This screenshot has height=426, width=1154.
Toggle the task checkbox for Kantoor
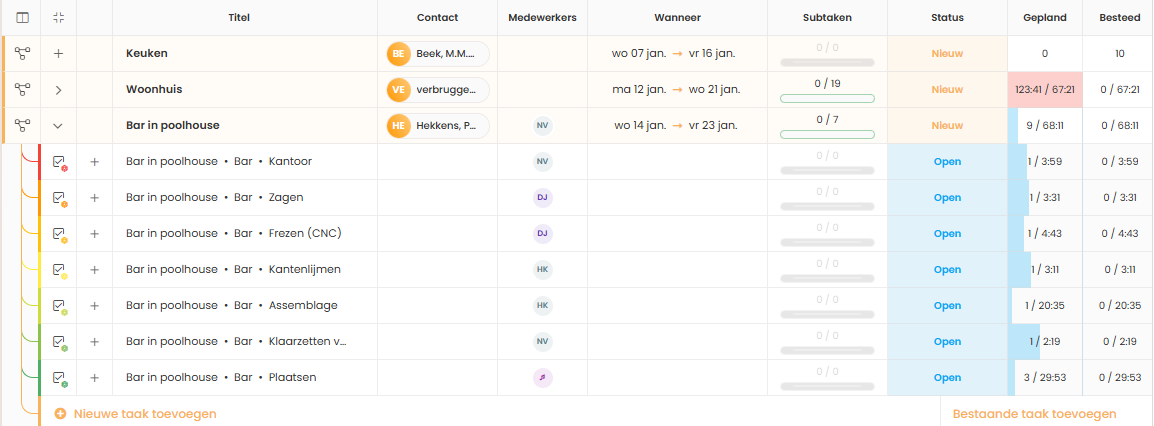point(58,161)
